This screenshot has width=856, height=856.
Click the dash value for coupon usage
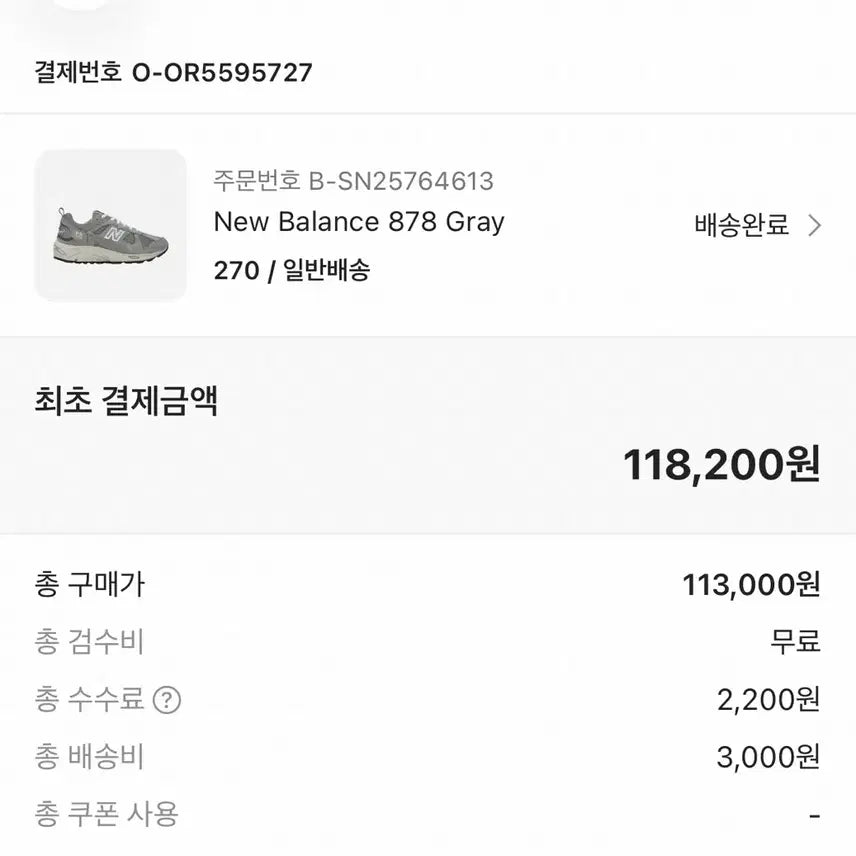click(x=814, y=816)
